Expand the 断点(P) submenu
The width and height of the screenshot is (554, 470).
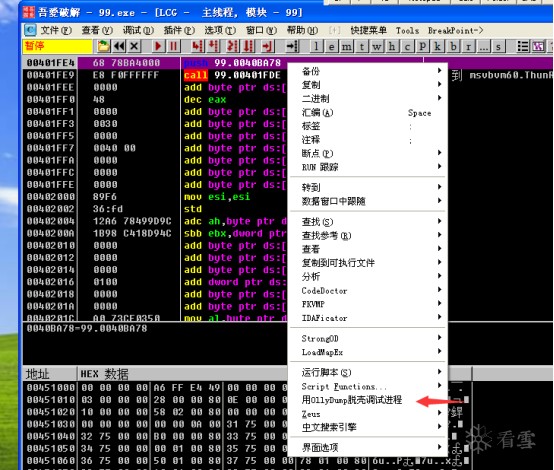(x=367, y=153)
